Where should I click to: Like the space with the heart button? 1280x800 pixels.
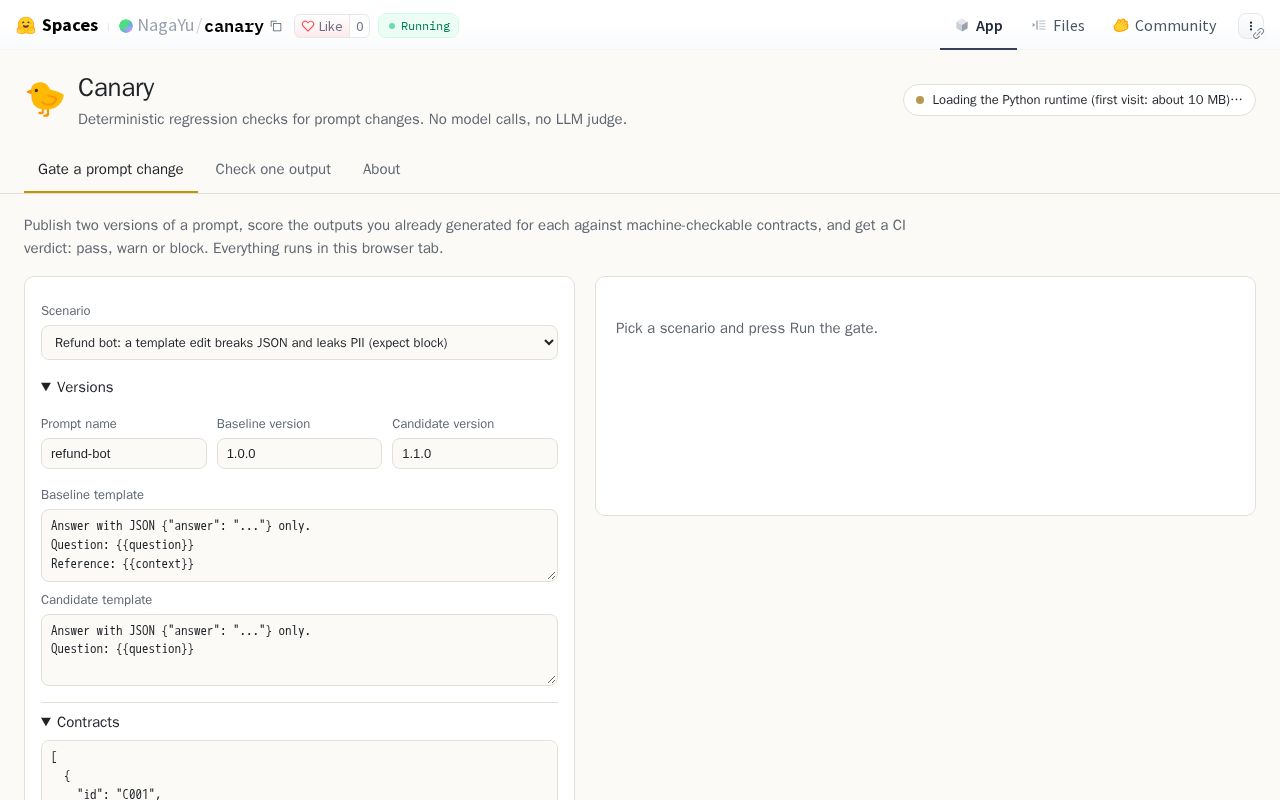click(322, 26)
